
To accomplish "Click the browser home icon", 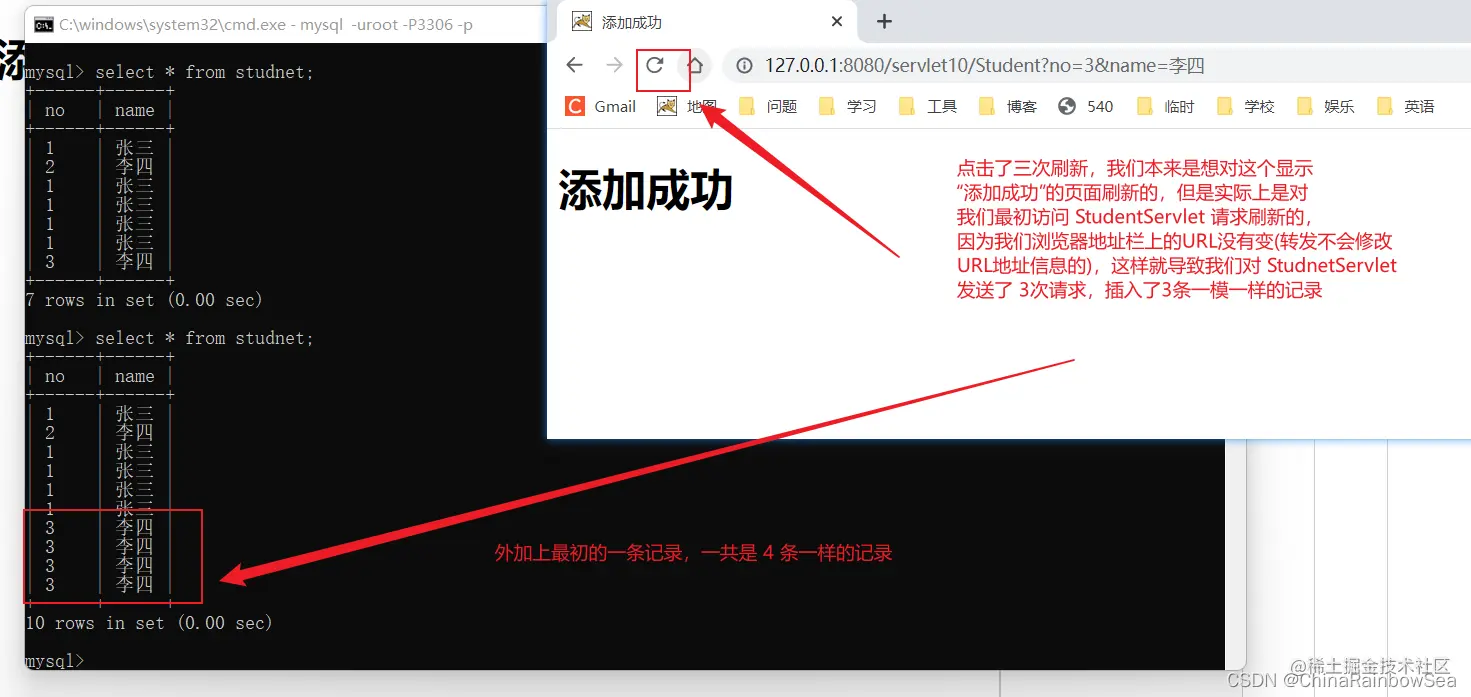I will (x=696, y=64).
